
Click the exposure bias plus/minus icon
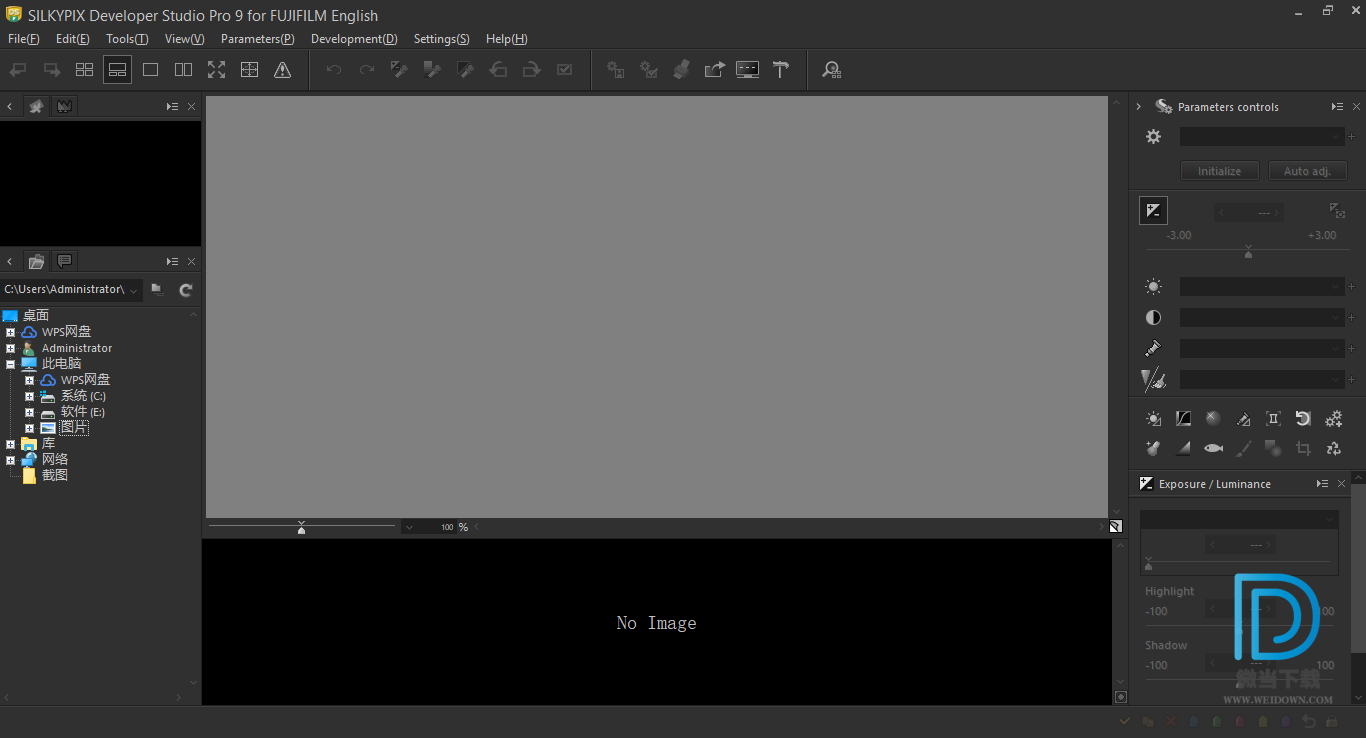point(1153,210)
